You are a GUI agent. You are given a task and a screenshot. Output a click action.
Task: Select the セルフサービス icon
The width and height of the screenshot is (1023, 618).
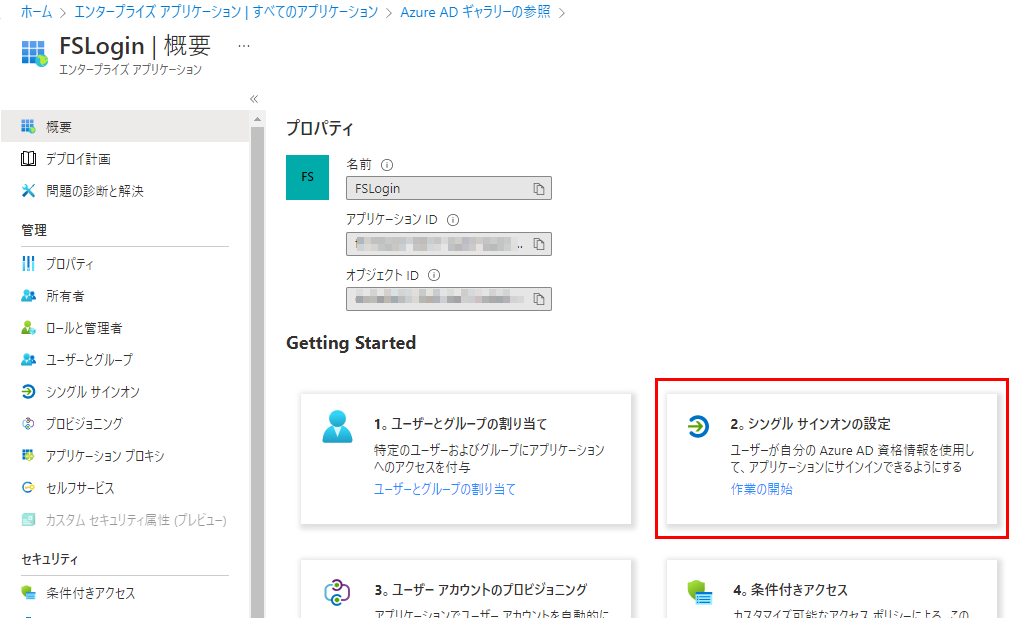pos(28,487)
